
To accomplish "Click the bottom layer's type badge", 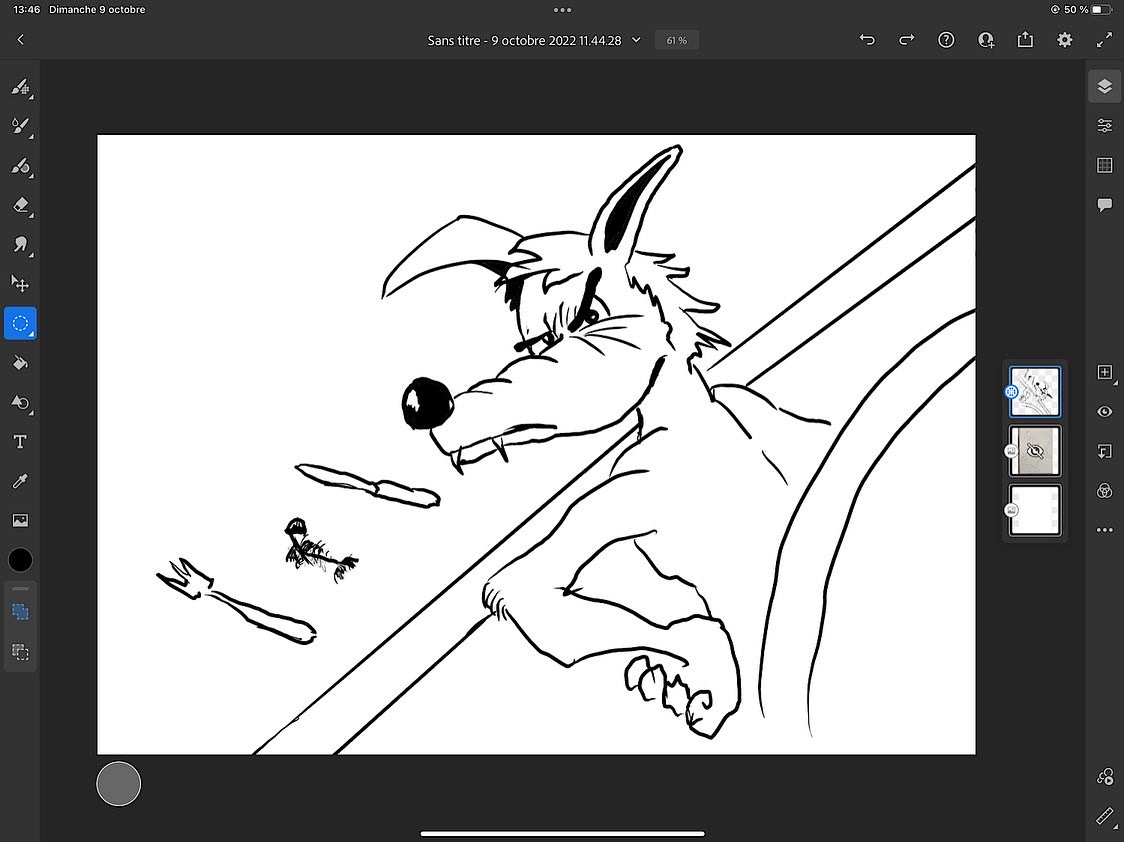I will [x=1011, y=510].
